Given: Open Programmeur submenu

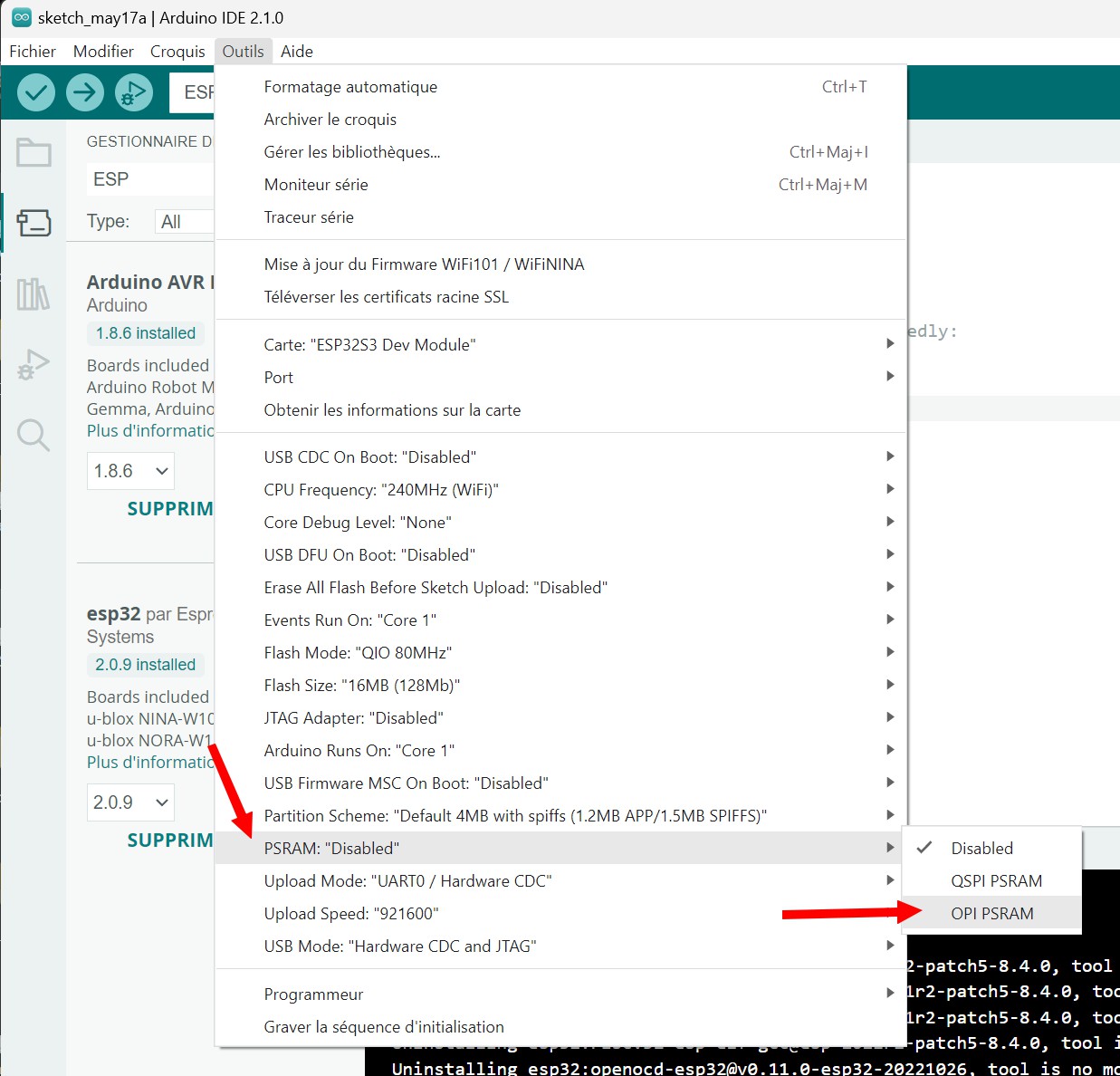Looking at the screenshot, I should pos(560,994).
